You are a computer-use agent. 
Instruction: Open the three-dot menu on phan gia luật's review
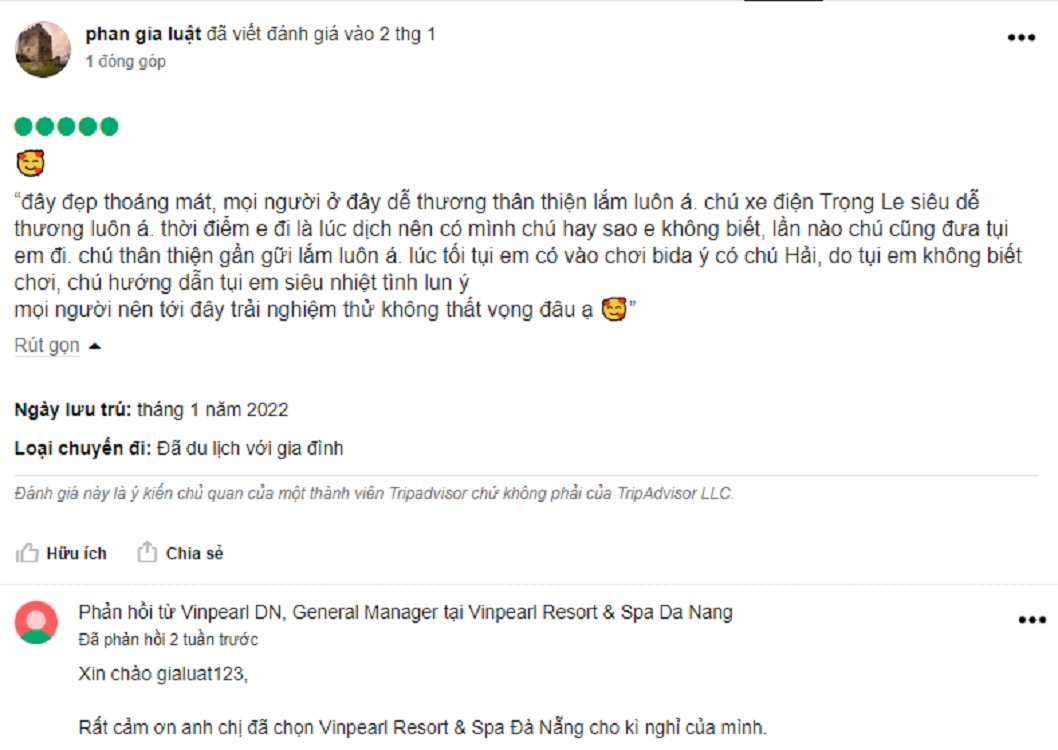pyautogui.click(x=1021, y=38)
